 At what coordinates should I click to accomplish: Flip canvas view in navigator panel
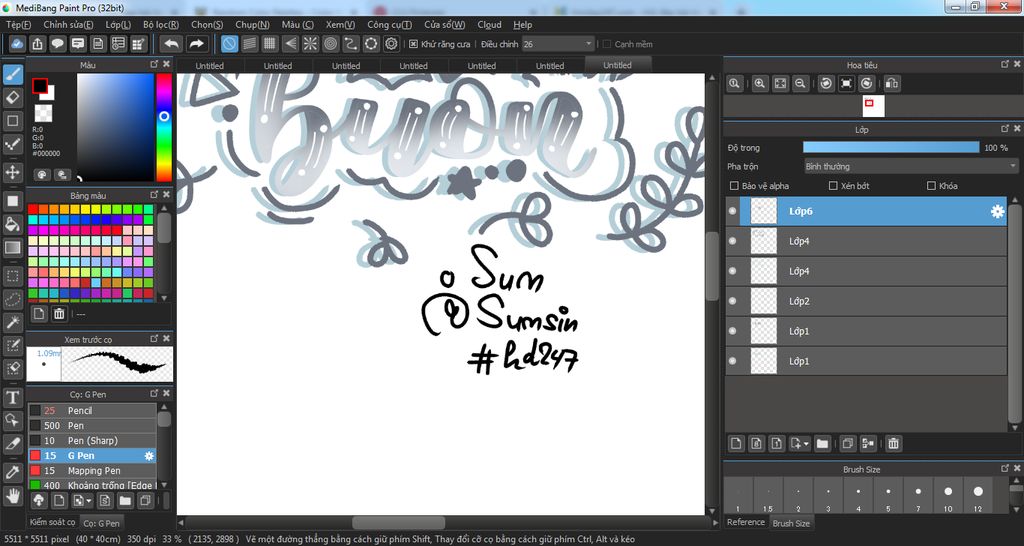[x=892, y=84]
